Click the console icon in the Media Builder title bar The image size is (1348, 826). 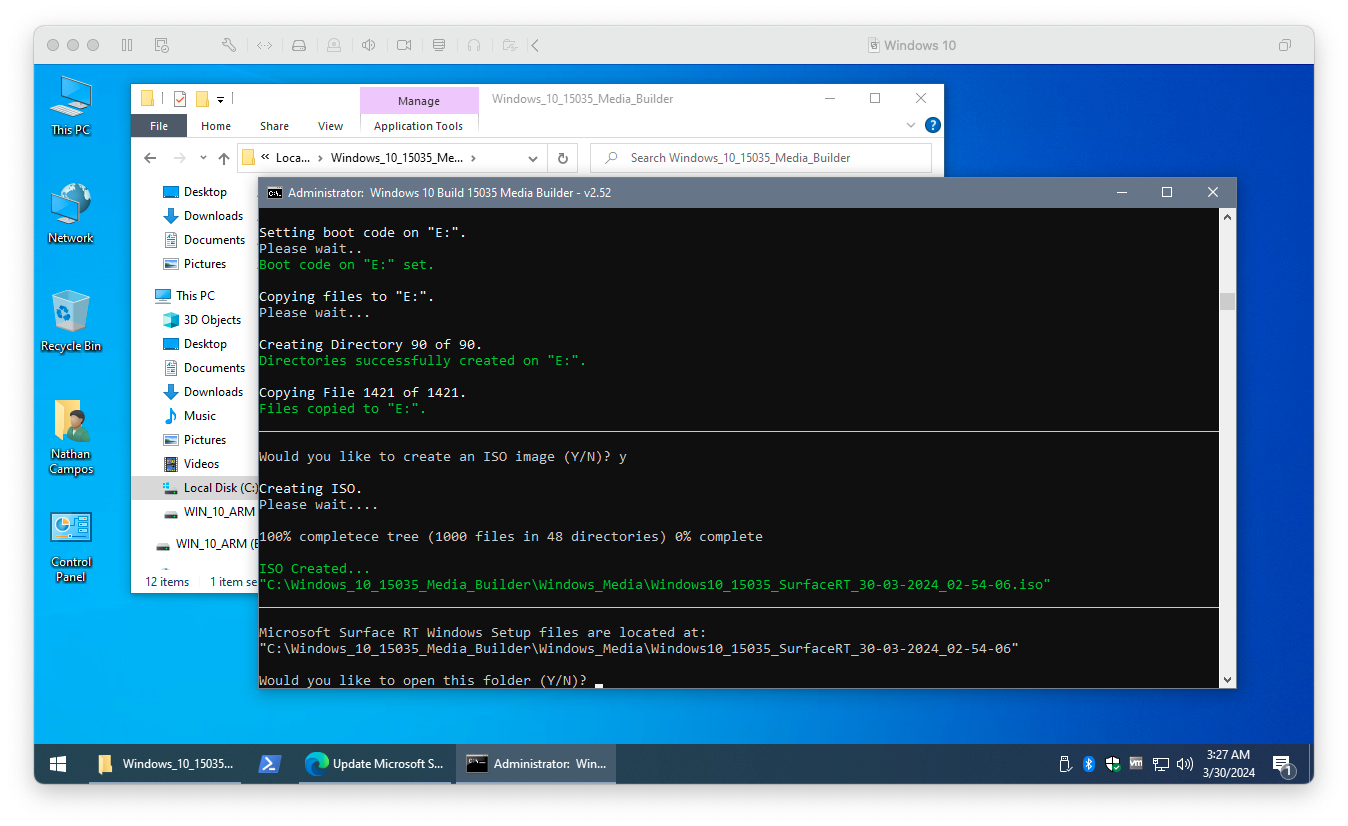coord(274,193)
